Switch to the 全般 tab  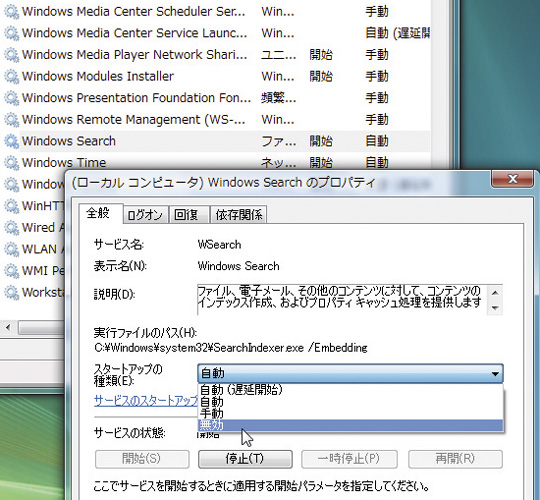point(100,213)
